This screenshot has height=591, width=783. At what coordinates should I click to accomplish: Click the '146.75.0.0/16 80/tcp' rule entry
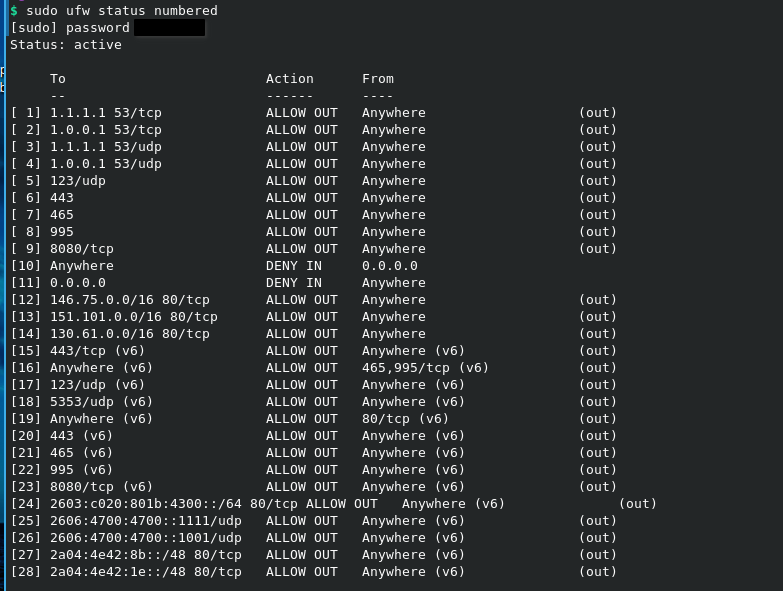point(130,299)
